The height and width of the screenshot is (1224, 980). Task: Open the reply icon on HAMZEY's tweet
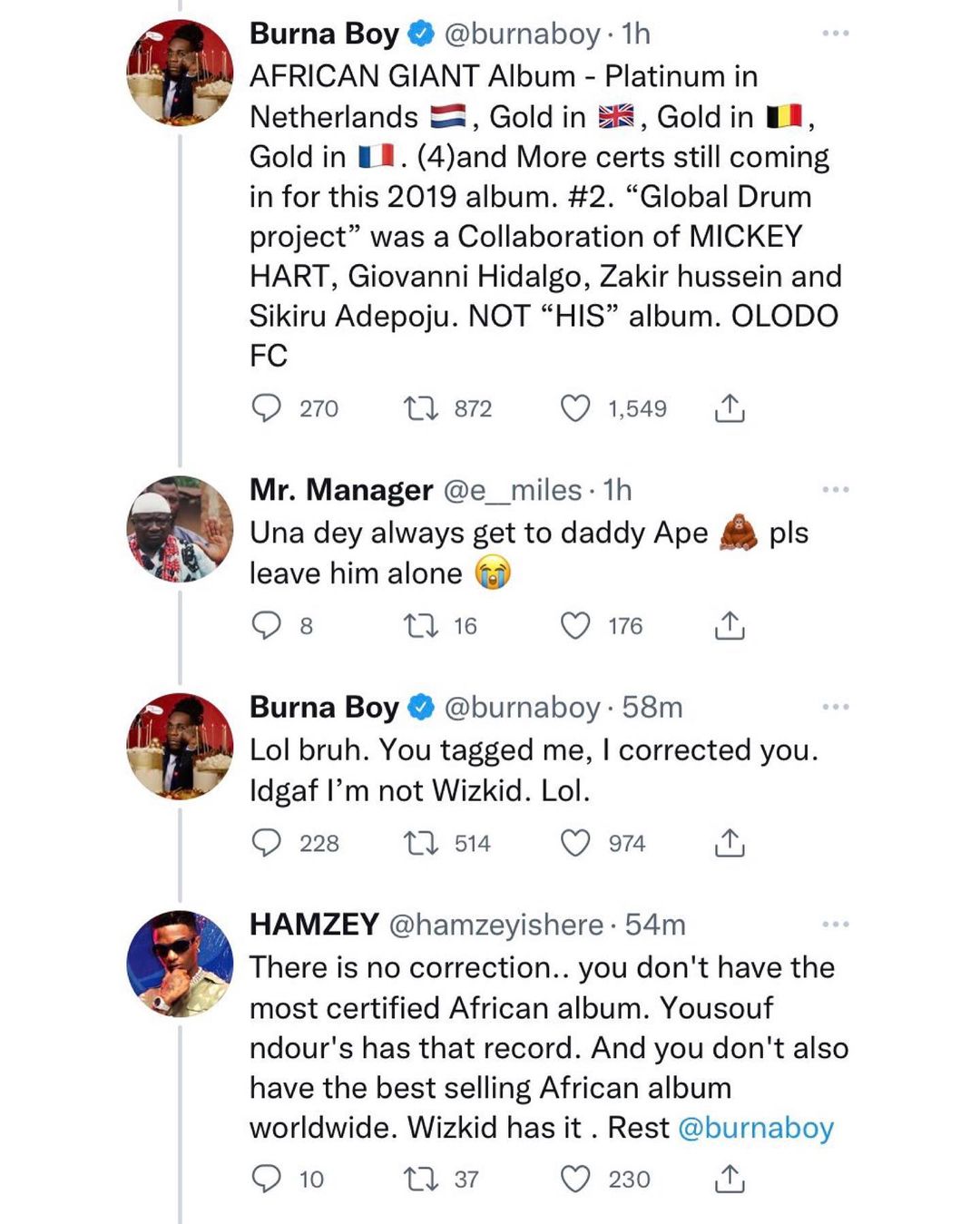coord(267,1180)
